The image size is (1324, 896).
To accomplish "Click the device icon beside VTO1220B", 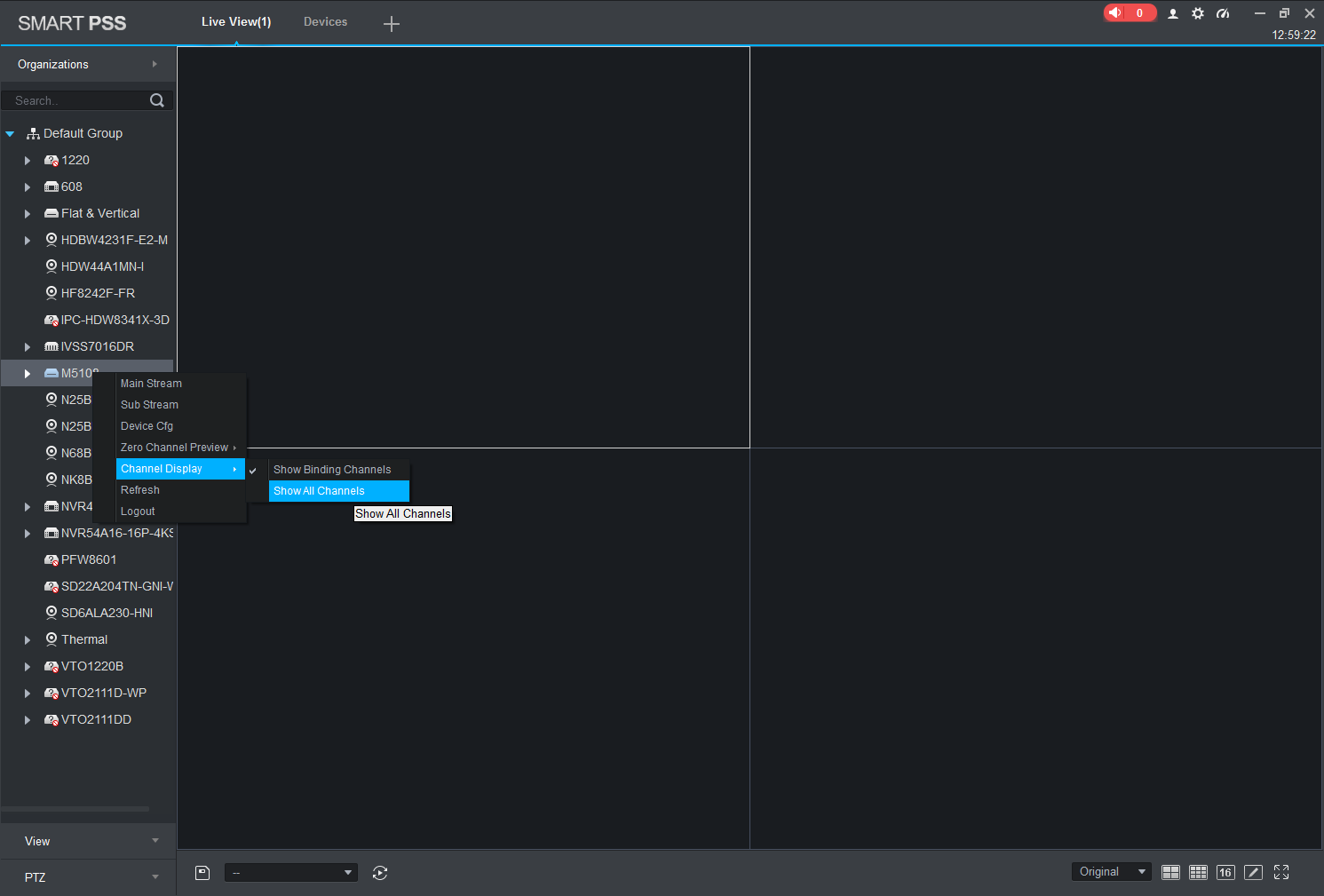I will click(52, 666).
